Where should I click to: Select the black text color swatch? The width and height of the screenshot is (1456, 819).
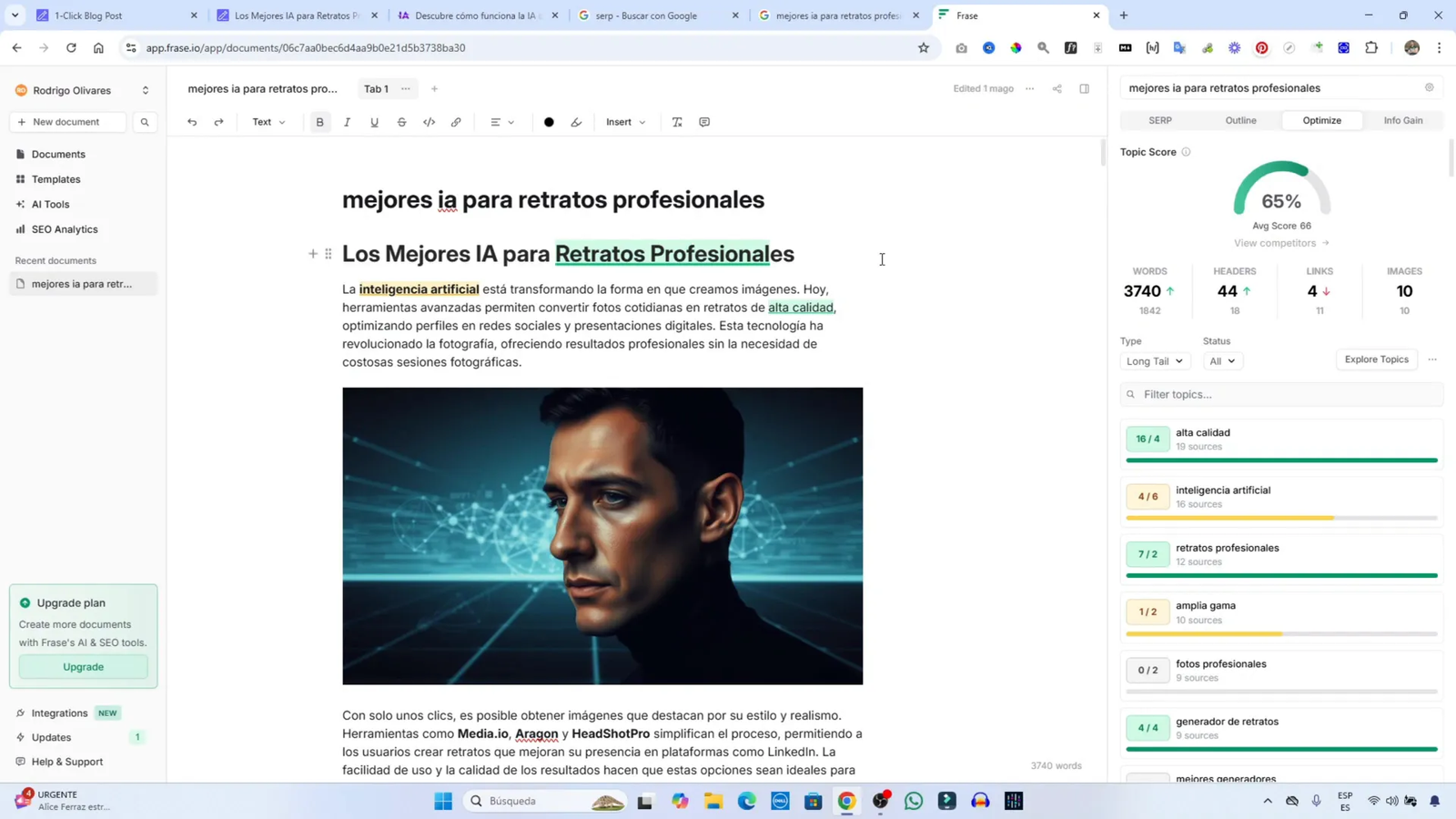coord(549,121)
